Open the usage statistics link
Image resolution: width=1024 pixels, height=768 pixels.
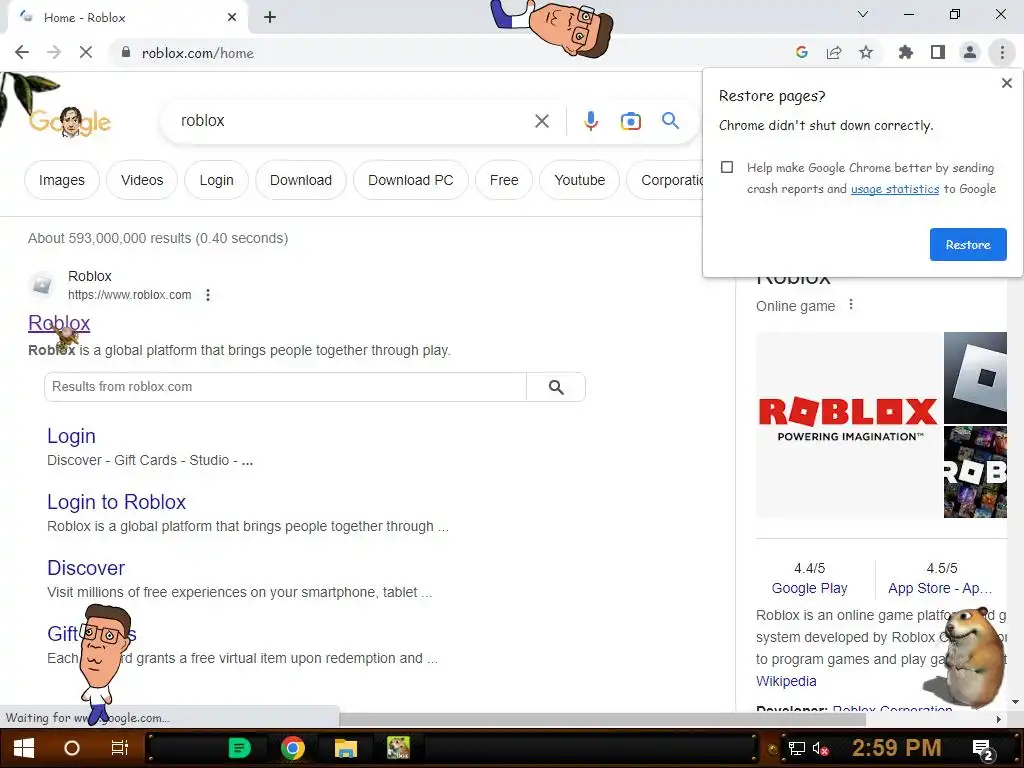tap(895, 189)
